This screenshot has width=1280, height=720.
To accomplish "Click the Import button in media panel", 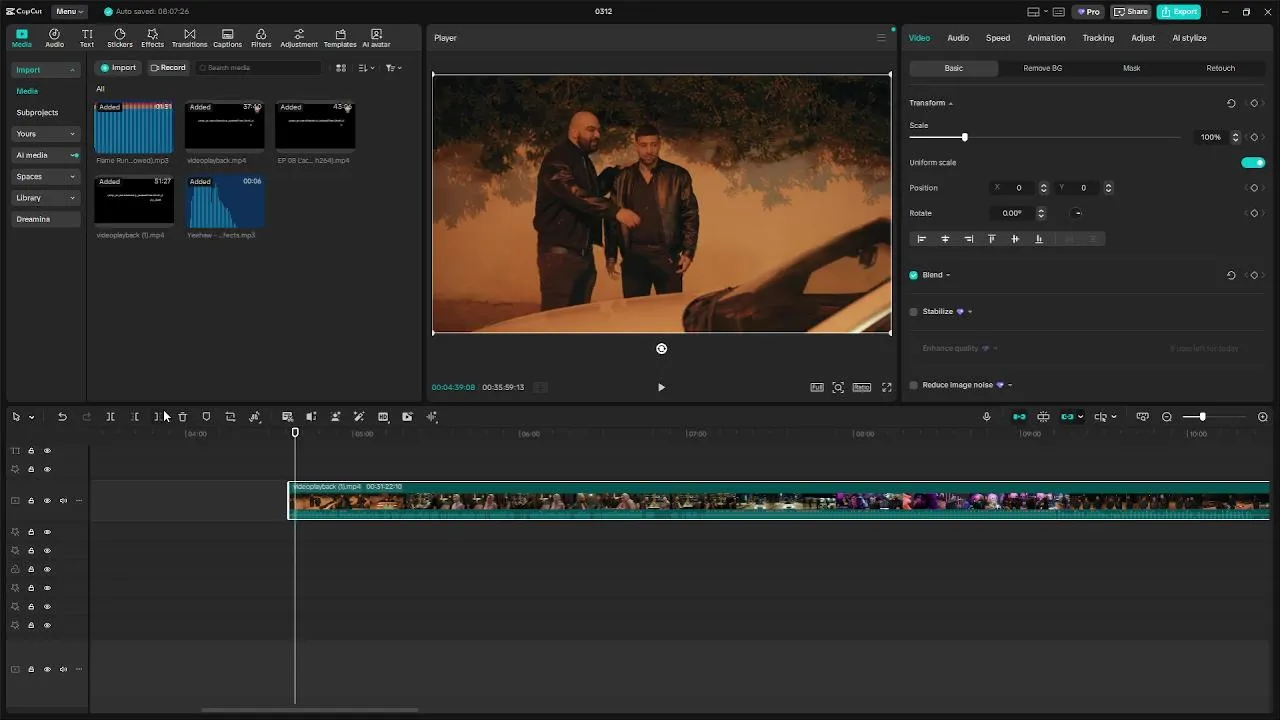I will tap(118, 68).
